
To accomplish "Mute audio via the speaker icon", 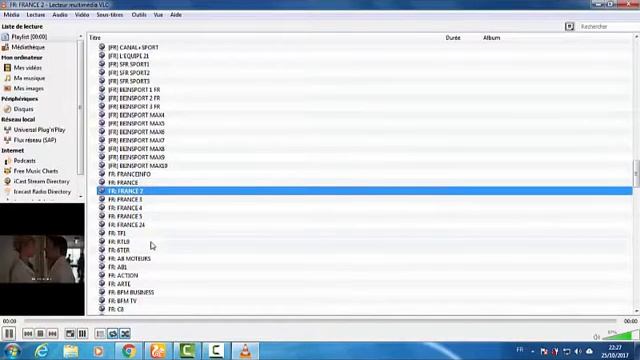I will pos(596,337).
